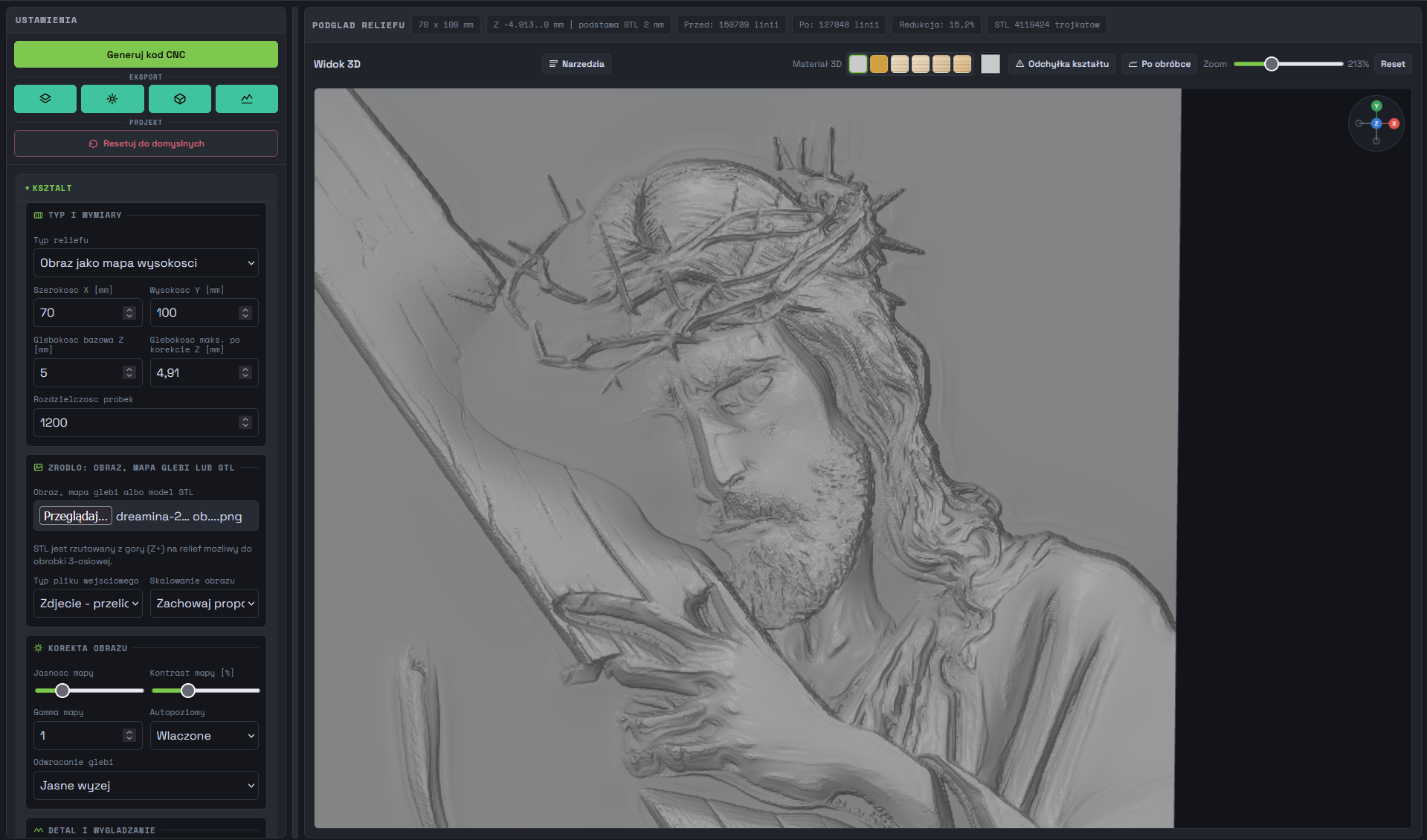Click the chart-line export button

pos(247,99)
